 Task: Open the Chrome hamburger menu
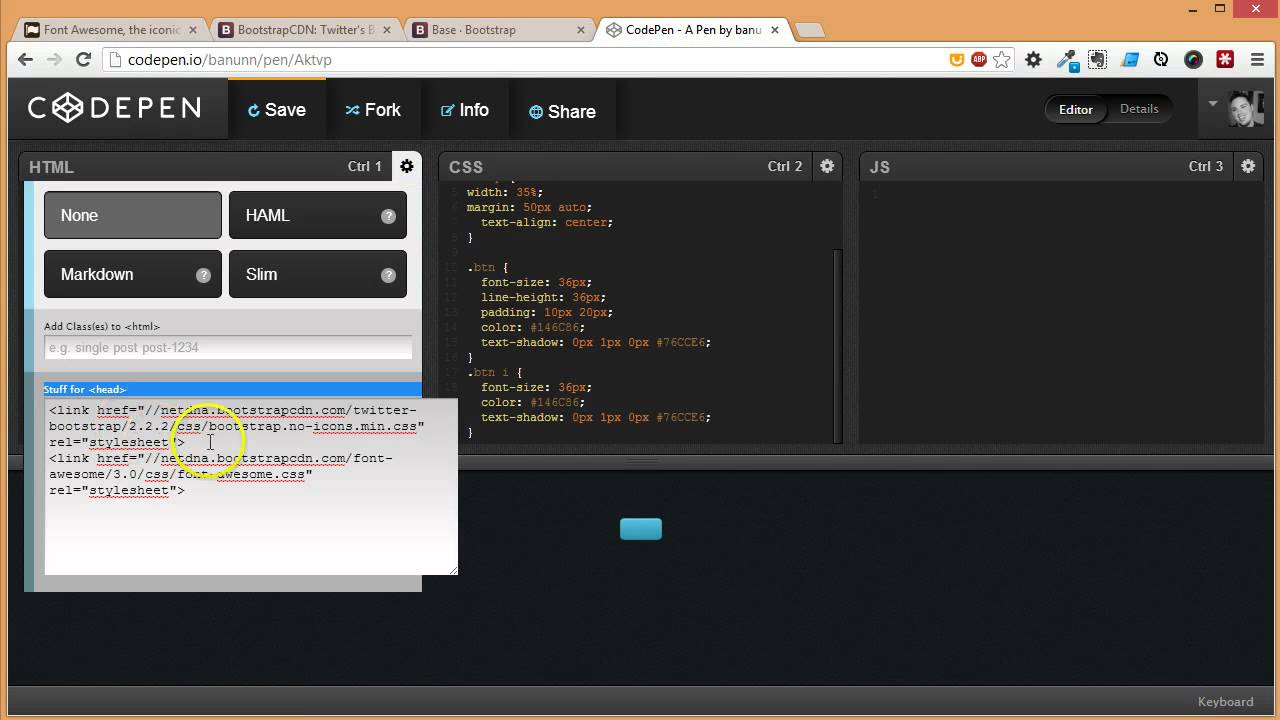pyautogui.click(x=1257, y=60)
